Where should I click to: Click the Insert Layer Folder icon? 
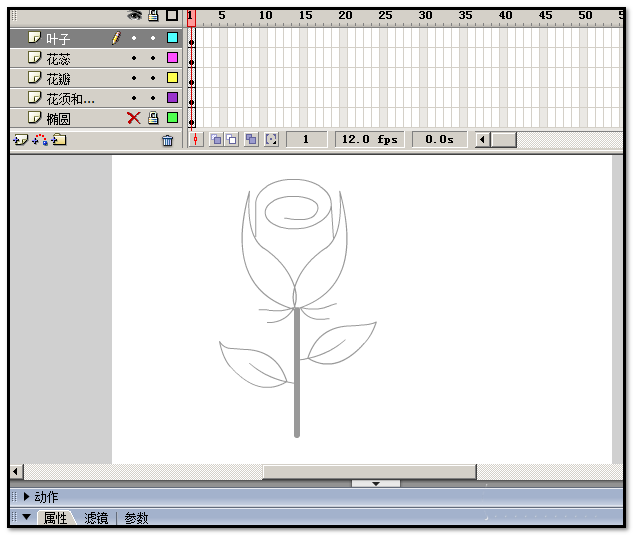coord(59,140)
